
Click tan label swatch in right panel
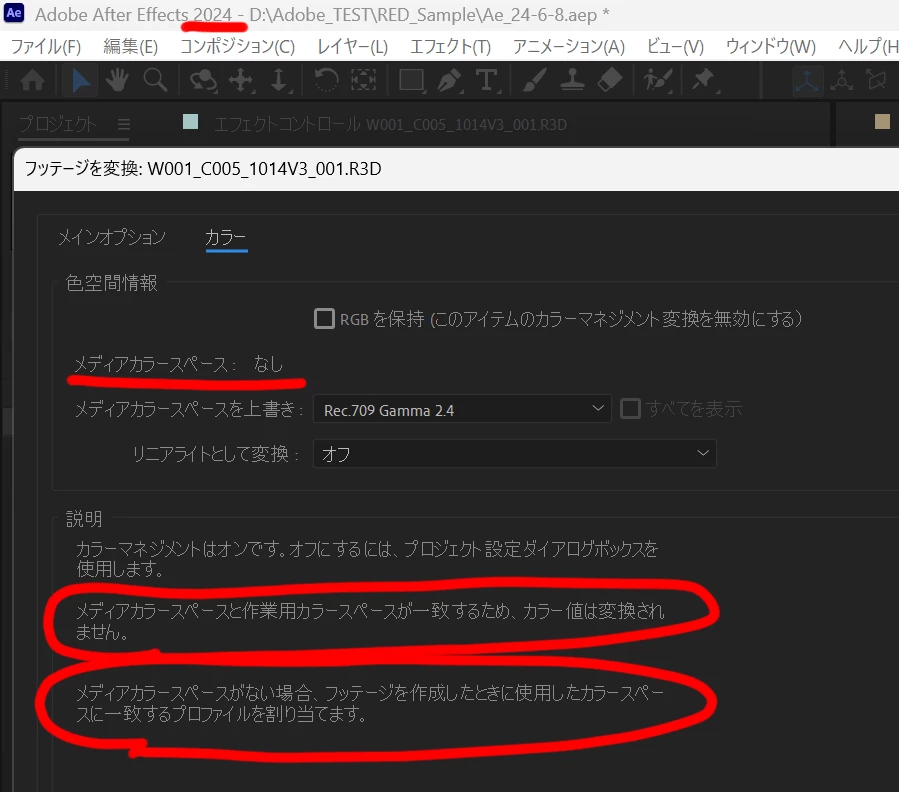click(x=882, y=122)
